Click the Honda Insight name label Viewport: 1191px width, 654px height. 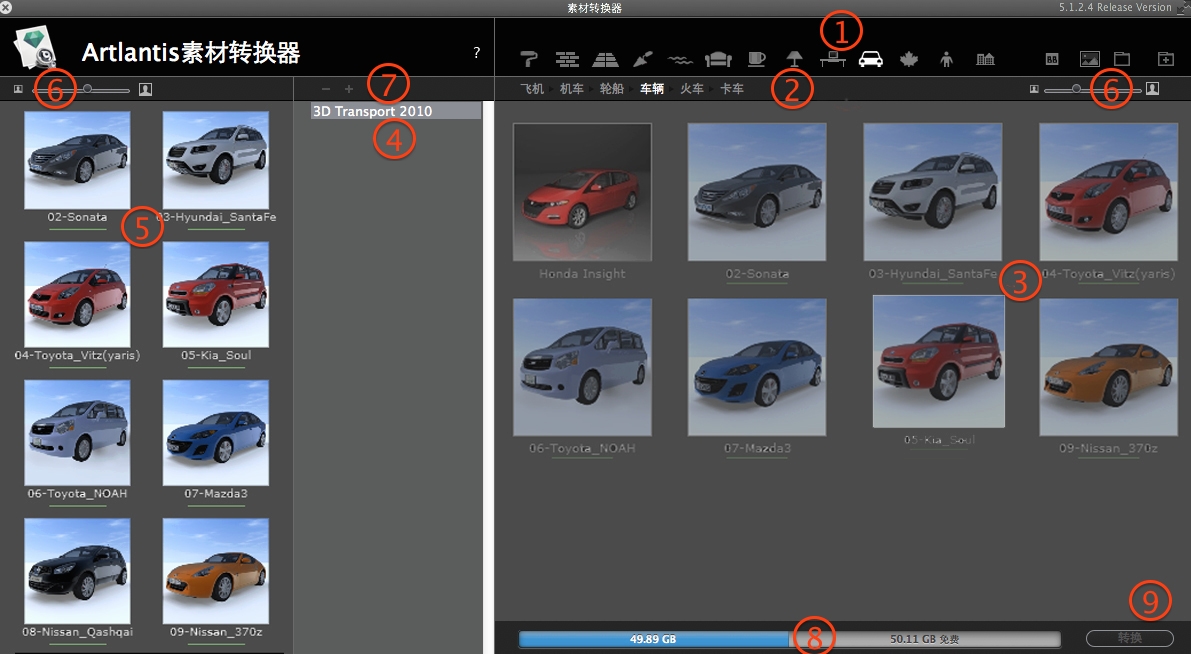point(583,274)
